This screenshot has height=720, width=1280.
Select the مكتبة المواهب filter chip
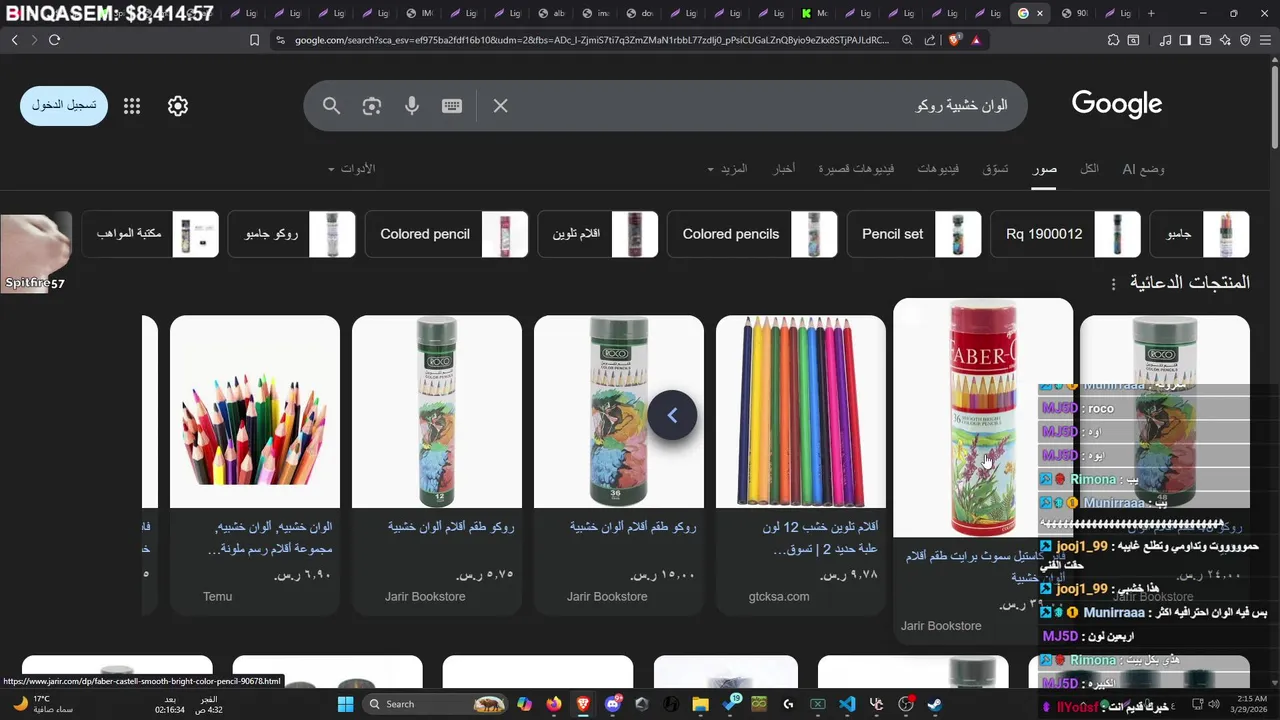pos(150,234)
